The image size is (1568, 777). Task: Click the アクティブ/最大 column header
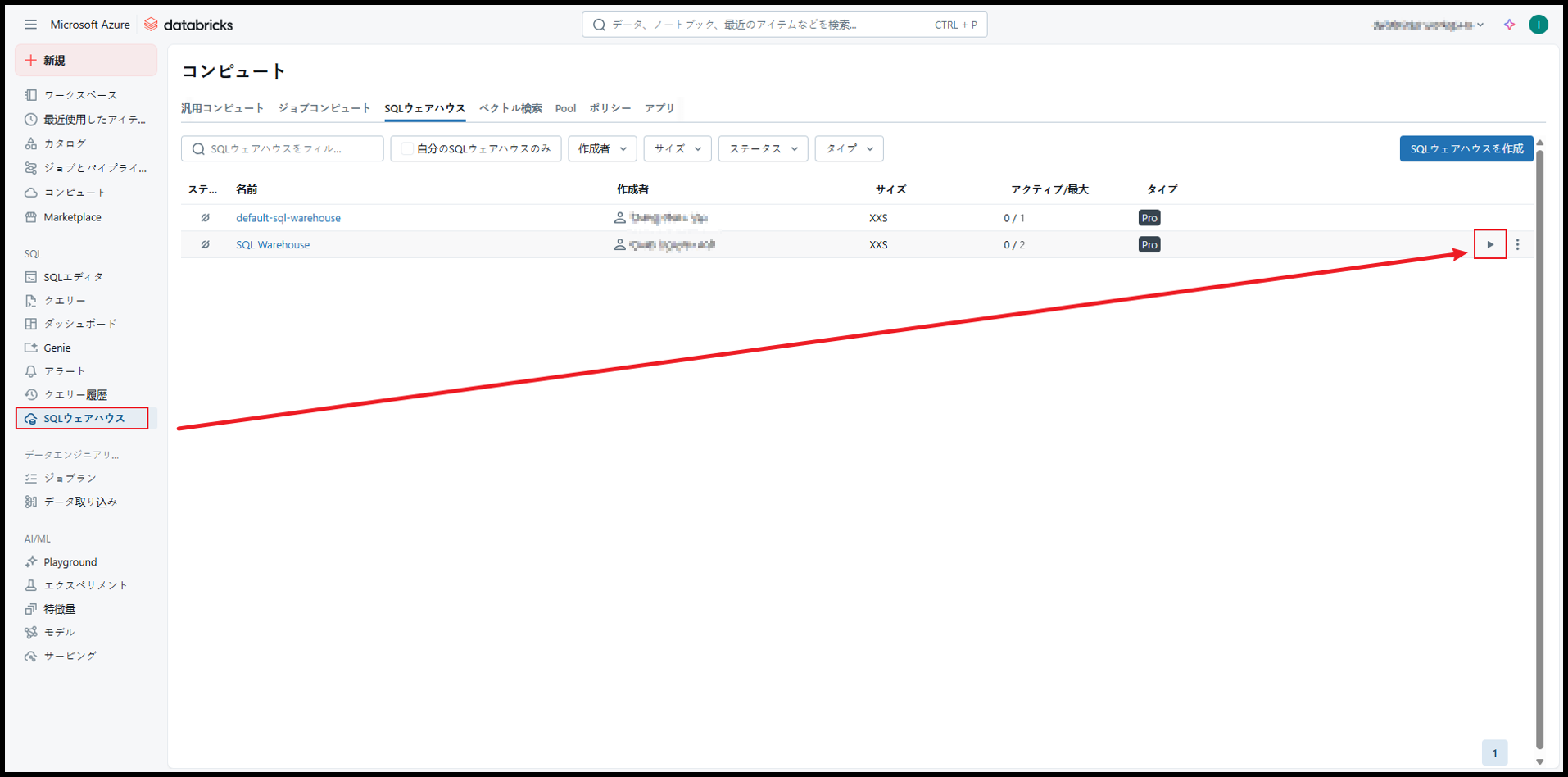click(1049, 189)
